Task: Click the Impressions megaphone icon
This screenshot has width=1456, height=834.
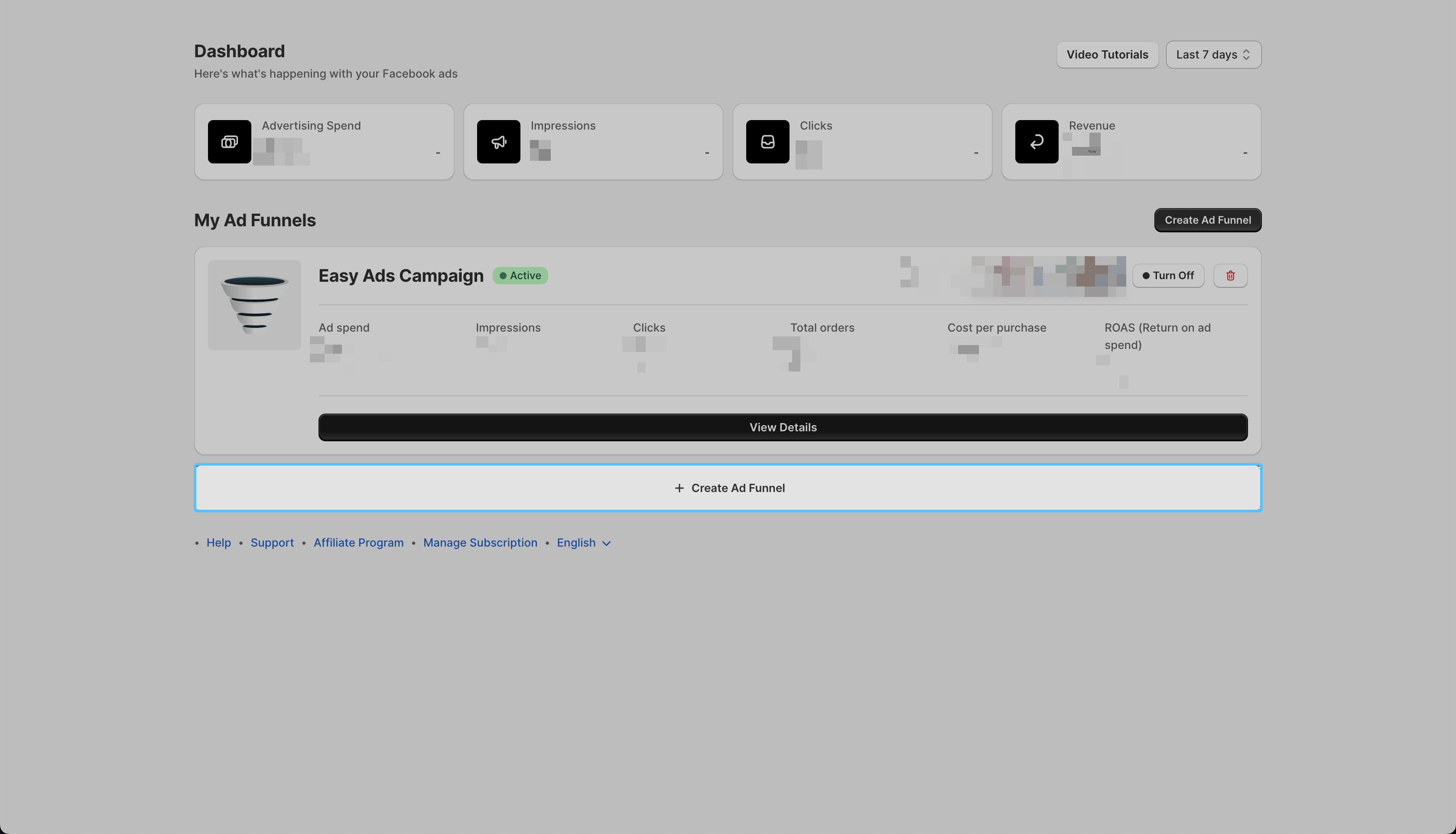Action: pyautogui.click(x=498, y=141)
